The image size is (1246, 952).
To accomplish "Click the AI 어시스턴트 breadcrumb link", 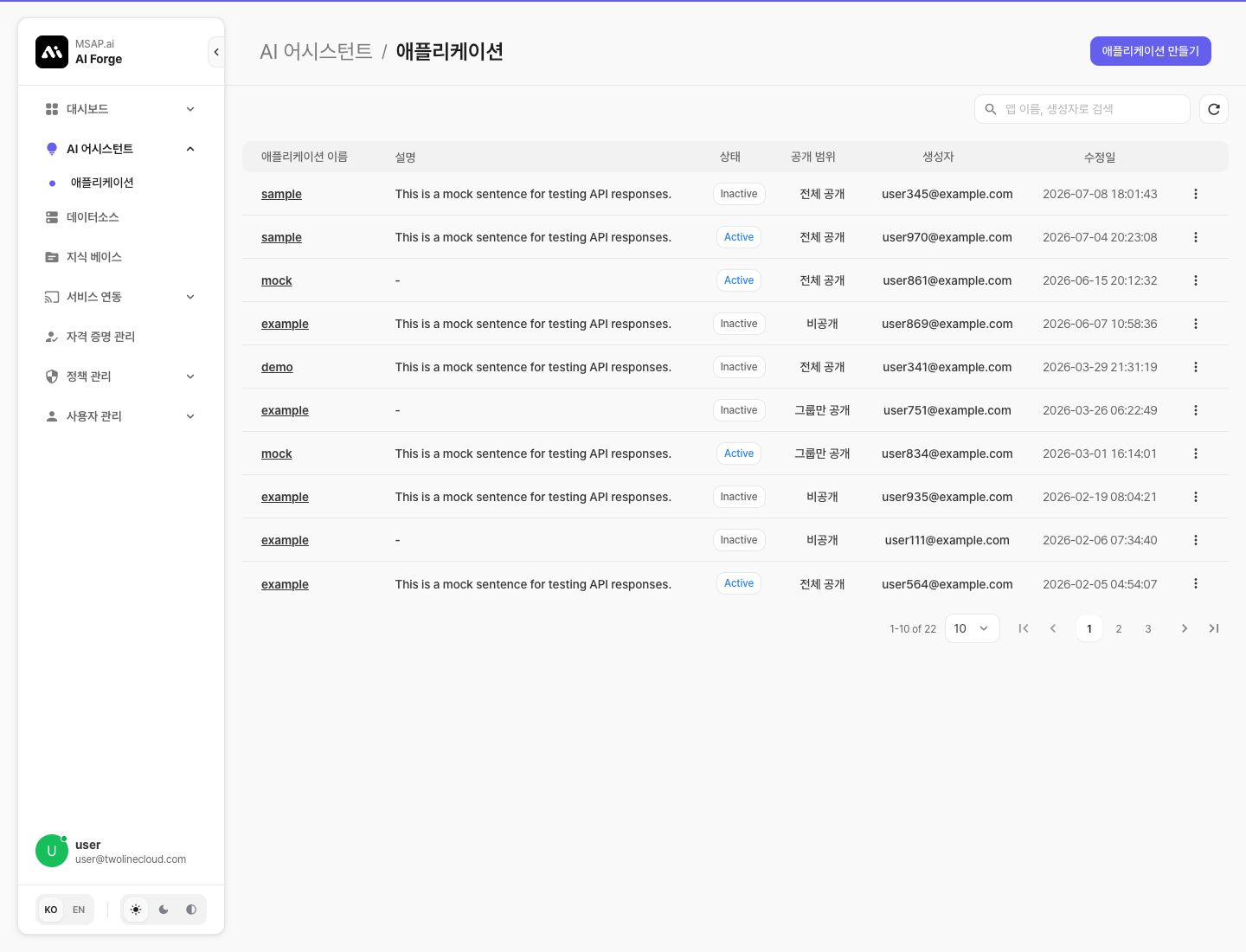I will (316, 51).
